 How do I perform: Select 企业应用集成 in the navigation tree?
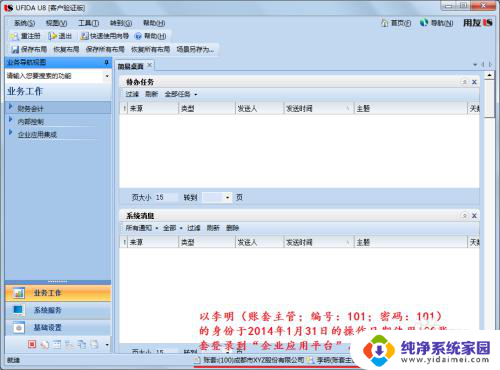37,134
